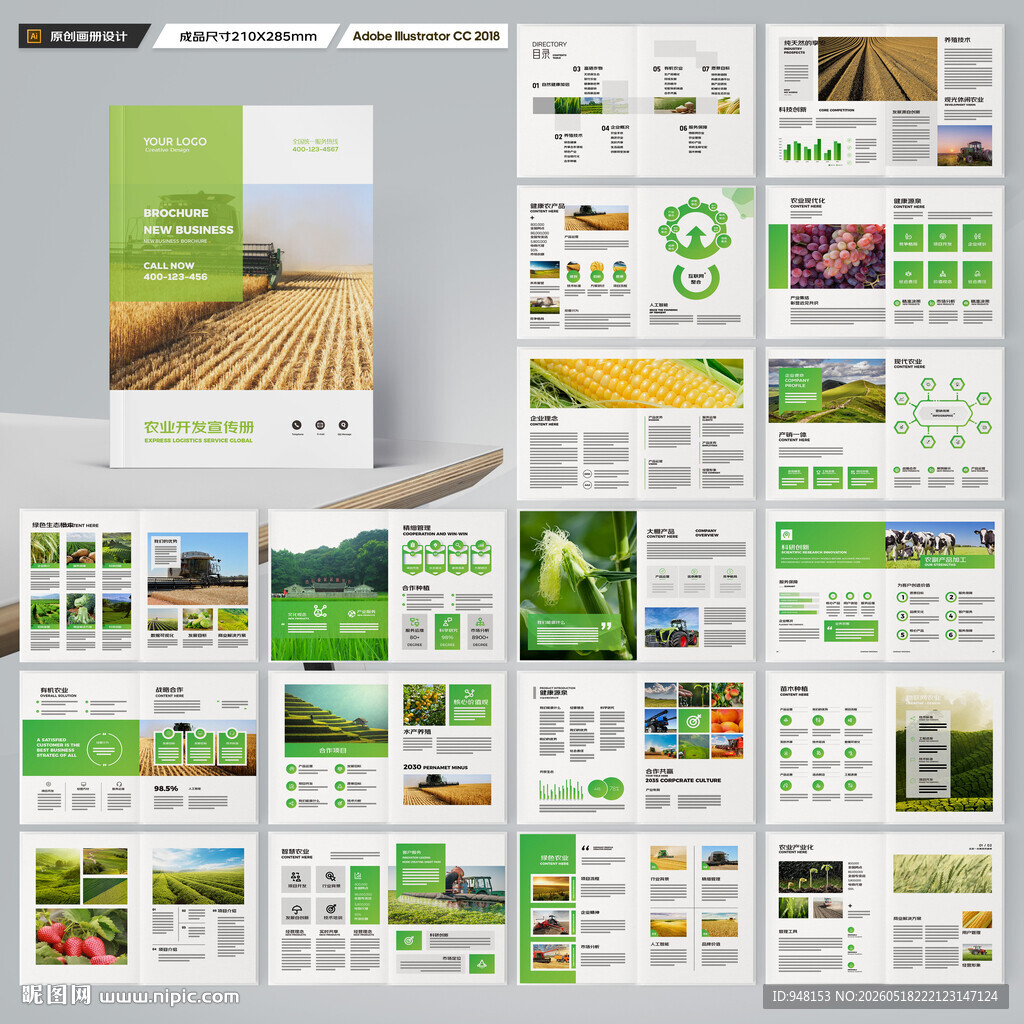Viewport: 1024px width, 1024px height.
Task: Click numbered circle 2 in 科研创新 spread
Action: point(951,597)
